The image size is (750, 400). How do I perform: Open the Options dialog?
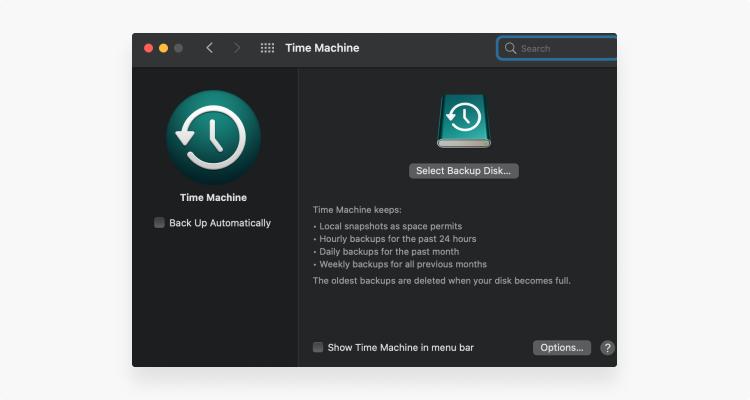point(562,348)
